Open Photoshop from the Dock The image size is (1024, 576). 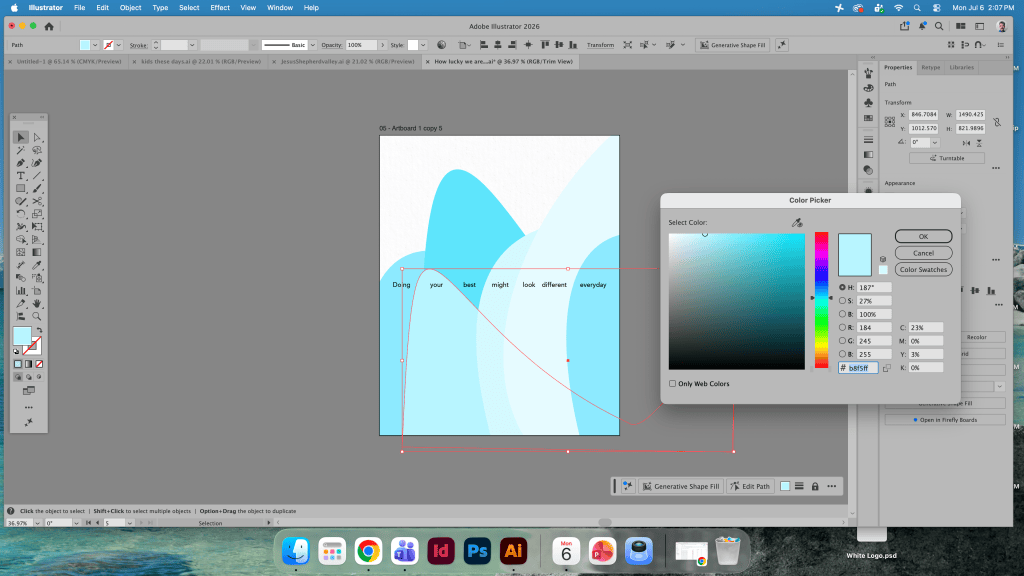477,551
